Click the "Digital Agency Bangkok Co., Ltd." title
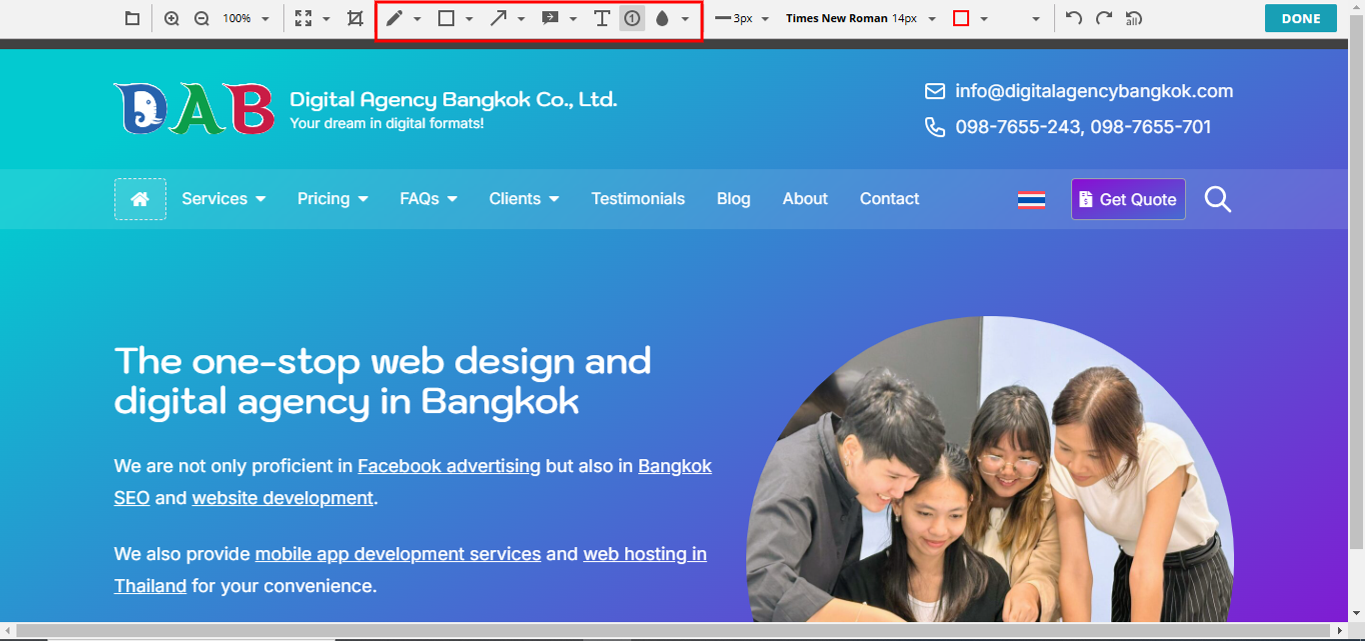This screenshot has height=641, width=1365. coord(453,100)
